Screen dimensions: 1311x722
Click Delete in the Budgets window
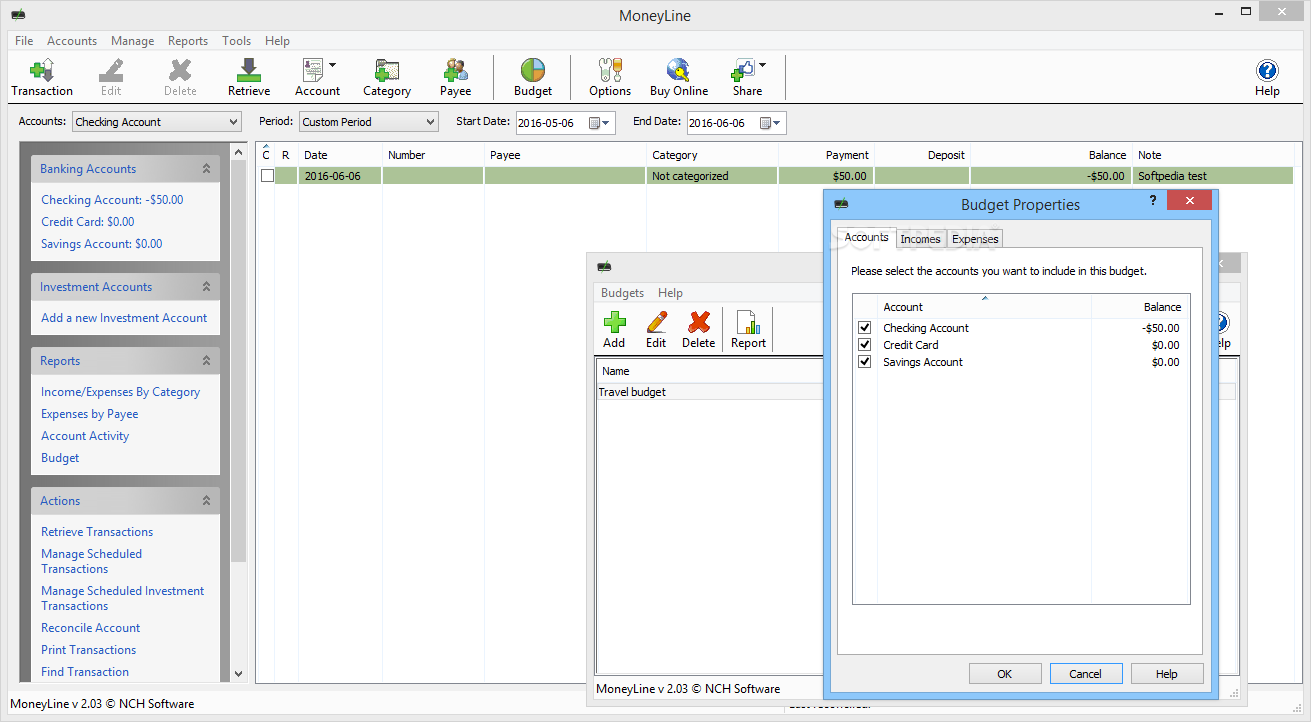pos(699,330)
